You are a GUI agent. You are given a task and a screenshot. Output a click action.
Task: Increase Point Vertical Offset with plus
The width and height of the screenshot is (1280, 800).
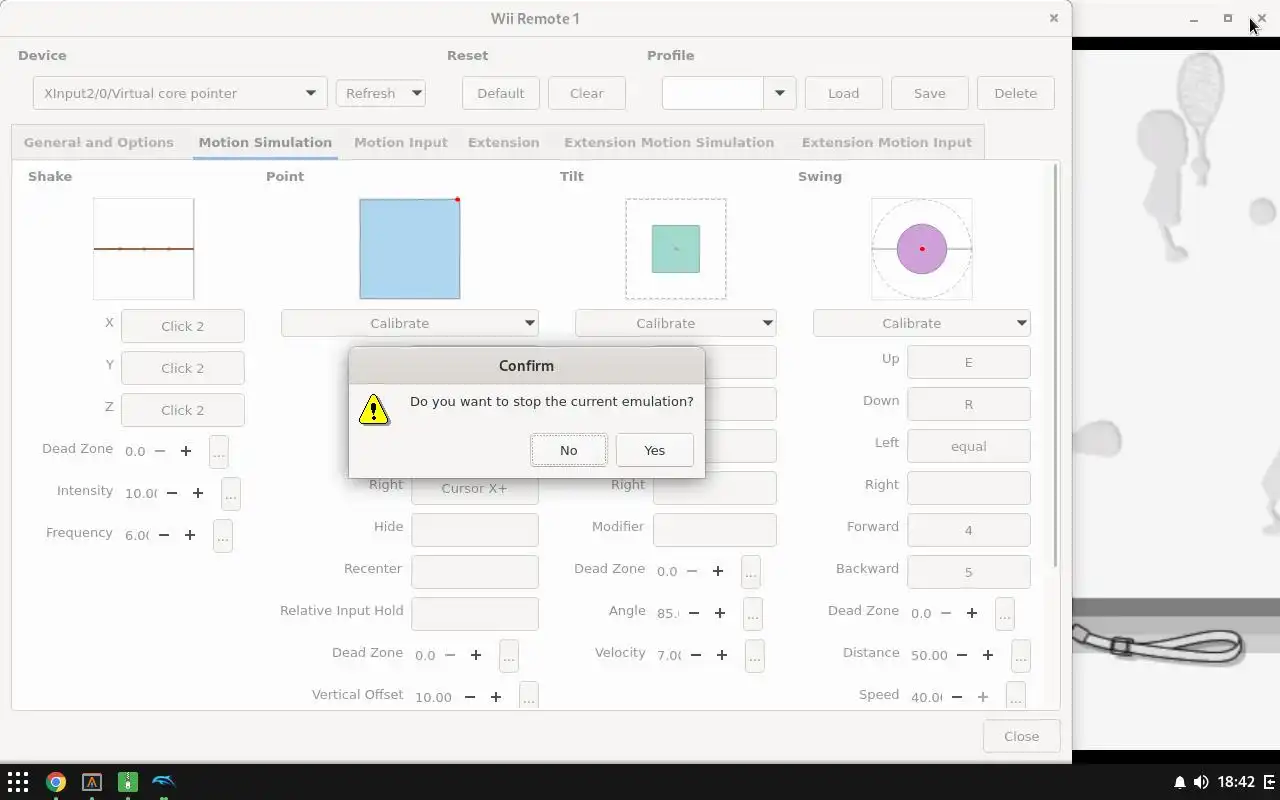pyautogui.click(x=496, y=697)
